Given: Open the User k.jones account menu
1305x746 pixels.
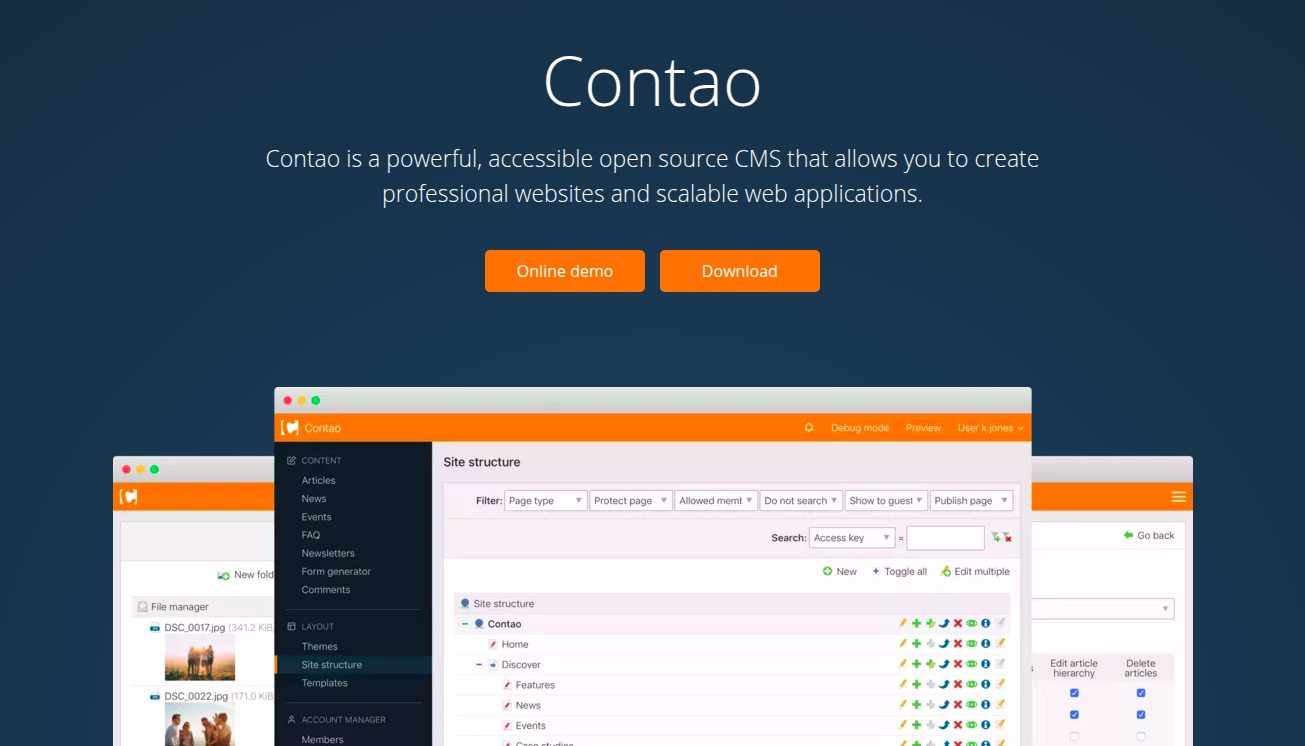Looking at the screenshot, I should point(991,428).
